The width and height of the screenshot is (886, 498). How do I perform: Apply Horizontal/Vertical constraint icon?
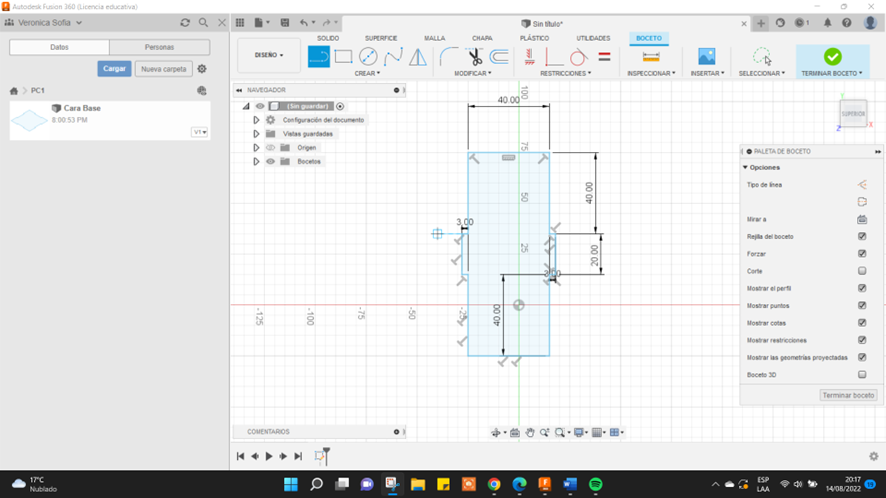(529, 57)
